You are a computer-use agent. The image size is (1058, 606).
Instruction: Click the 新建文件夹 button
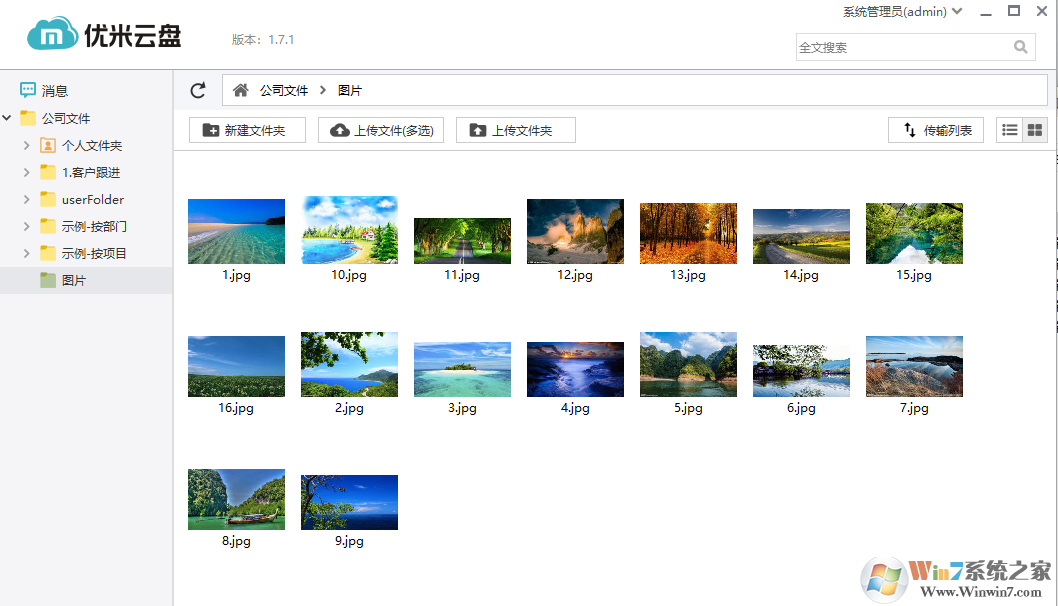pyautogui.click(x=247, y=129)
